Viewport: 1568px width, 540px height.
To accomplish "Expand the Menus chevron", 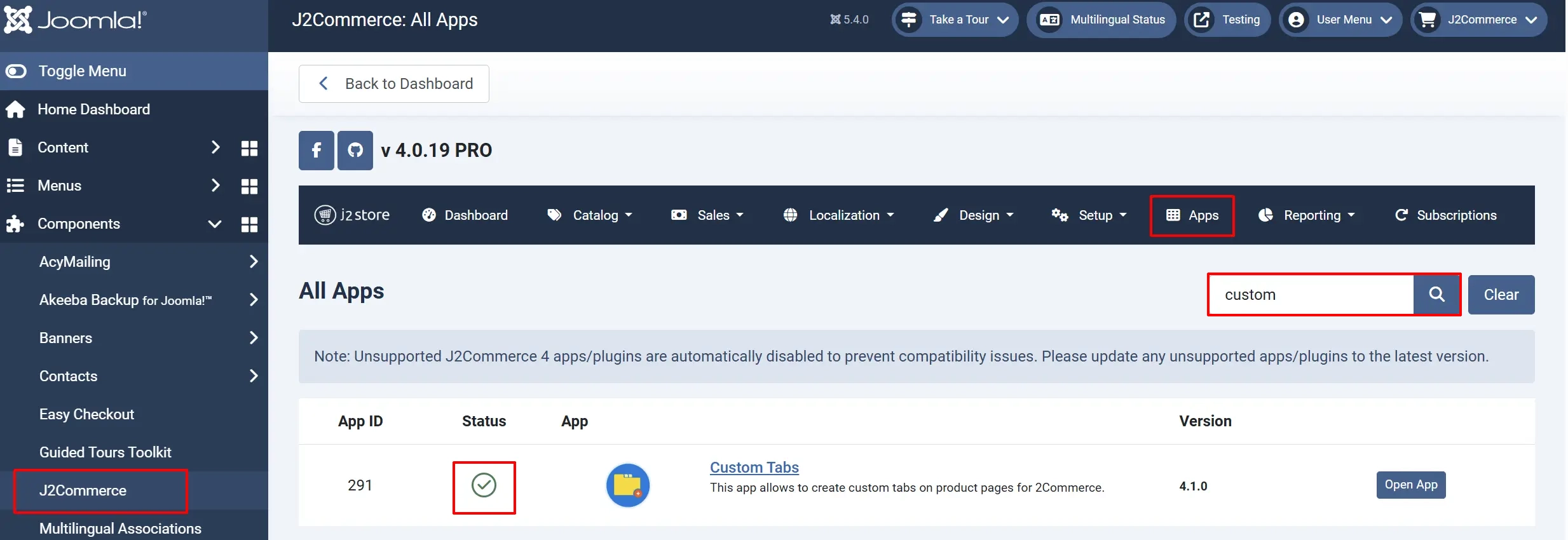I will coord(215,186).
